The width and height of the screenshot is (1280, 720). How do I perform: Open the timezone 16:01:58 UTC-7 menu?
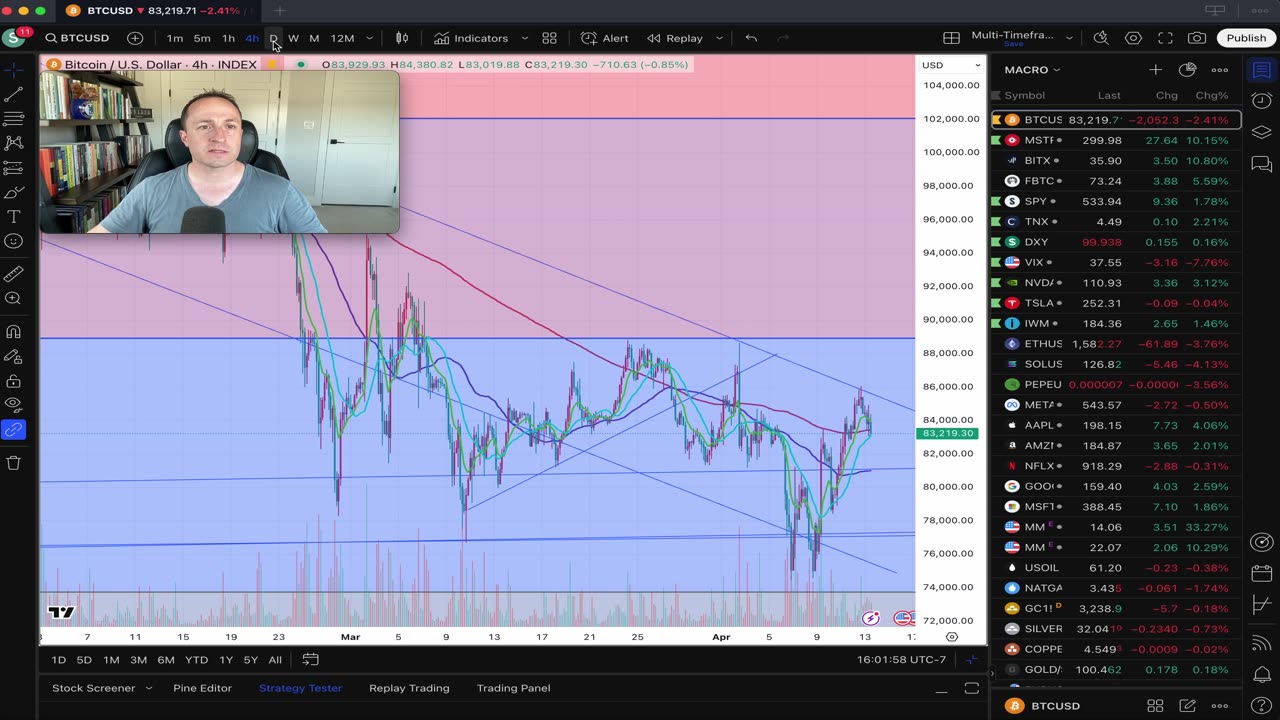[901, 660]
